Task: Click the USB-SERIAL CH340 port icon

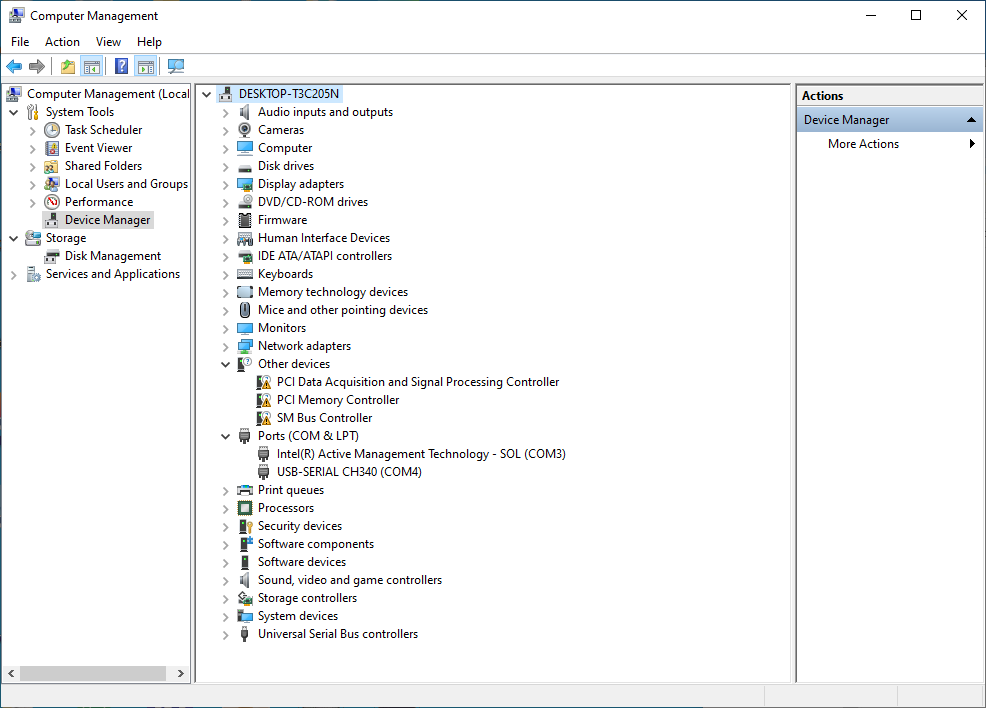Action: click(263, 472)
